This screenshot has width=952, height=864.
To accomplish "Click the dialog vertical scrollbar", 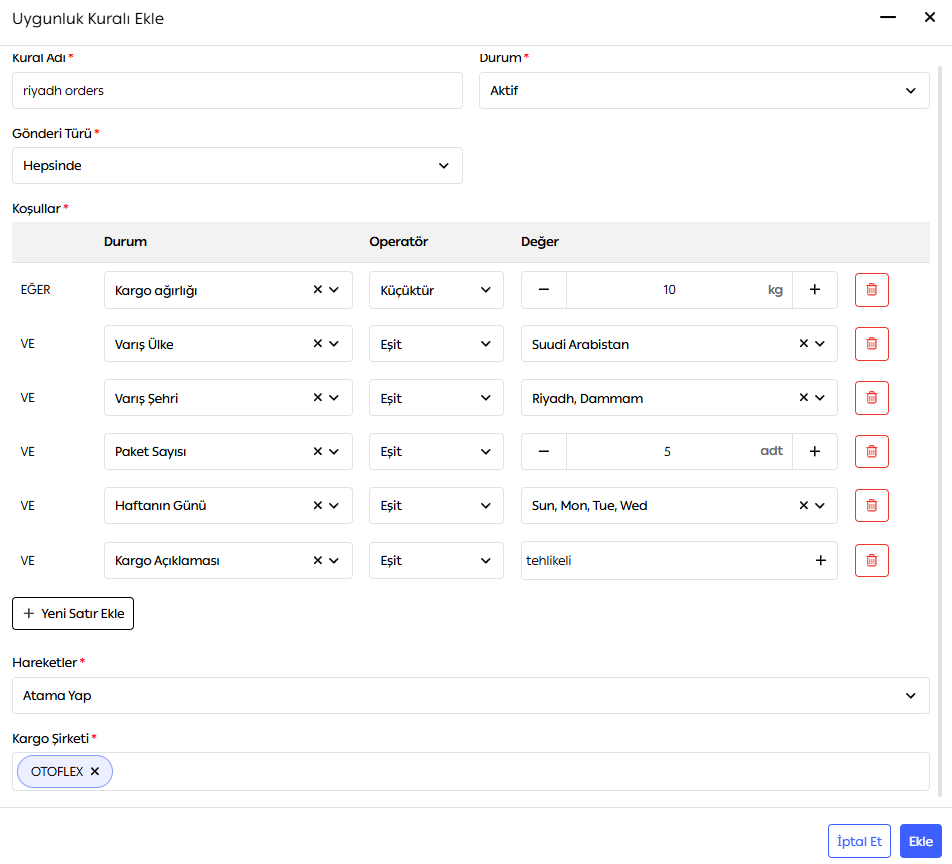I will 940,431.
